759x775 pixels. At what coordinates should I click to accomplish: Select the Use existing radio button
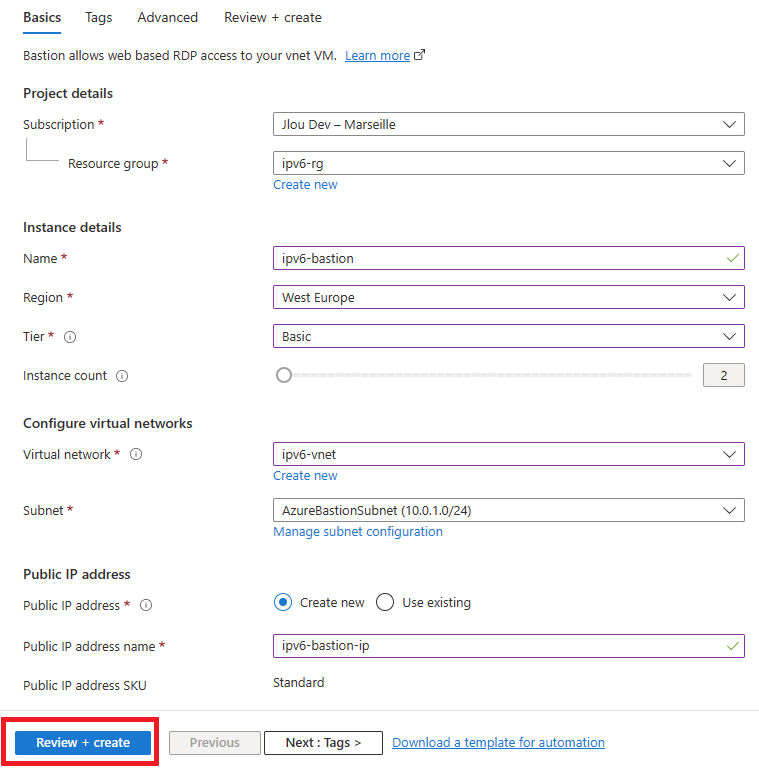[x=385, y=603]
